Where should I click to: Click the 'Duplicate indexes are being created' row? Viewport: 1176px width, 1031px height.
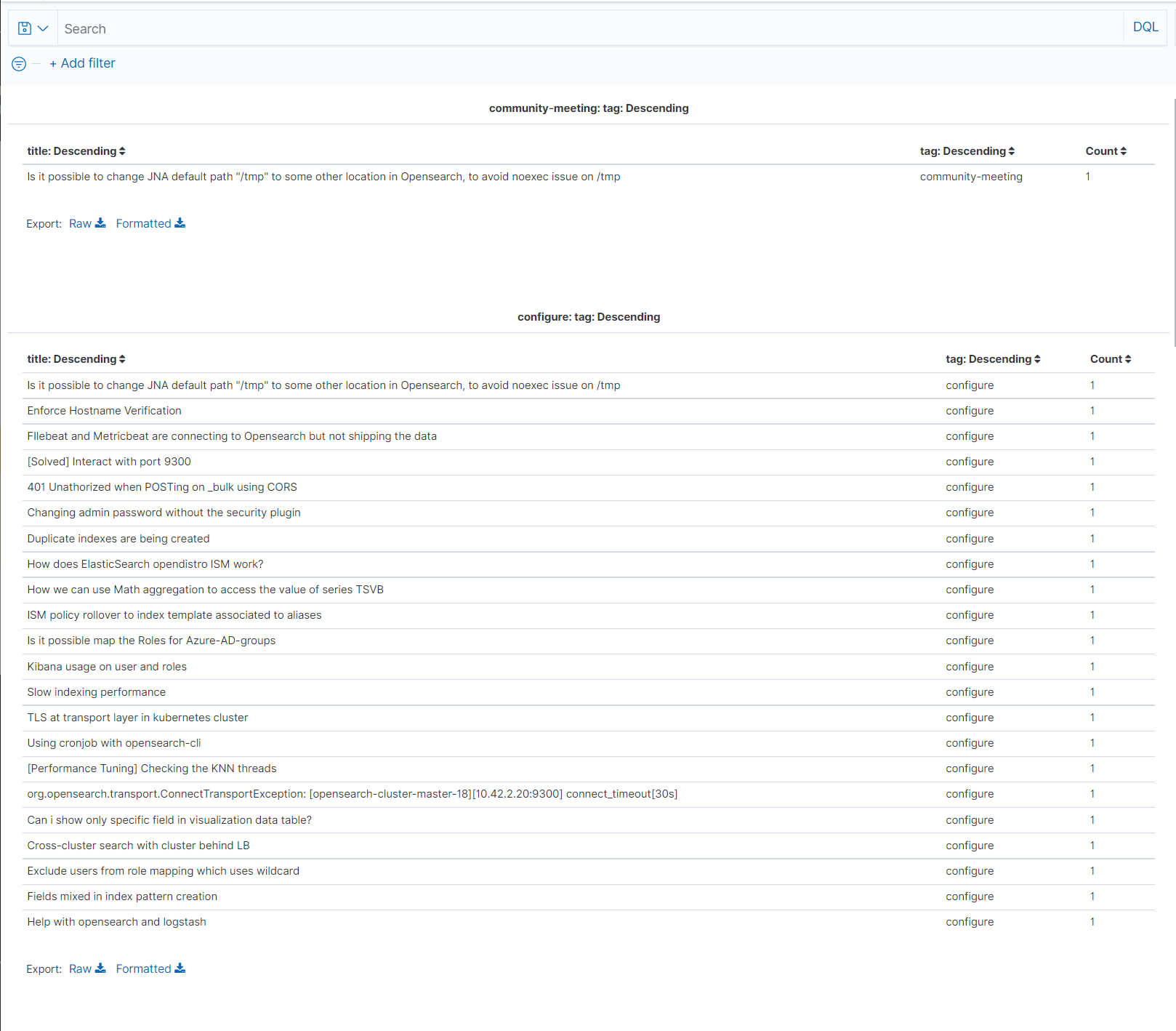[118, 539]
